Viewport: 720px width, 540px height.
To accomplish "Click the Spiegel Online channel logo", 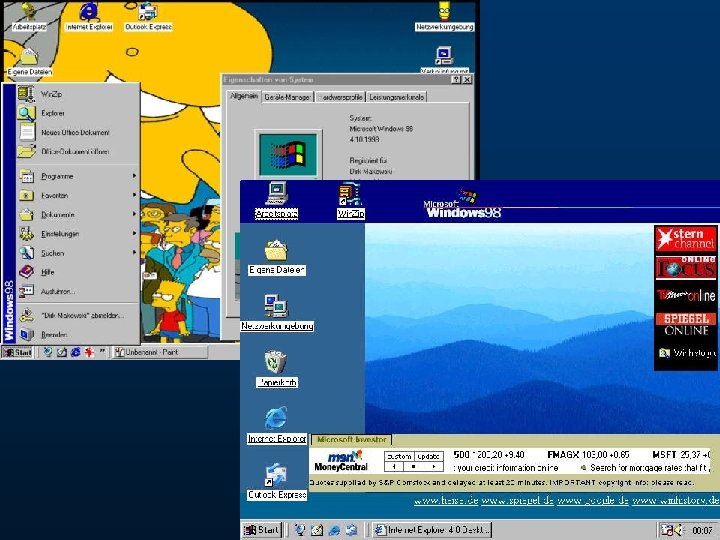I will 685,324.
